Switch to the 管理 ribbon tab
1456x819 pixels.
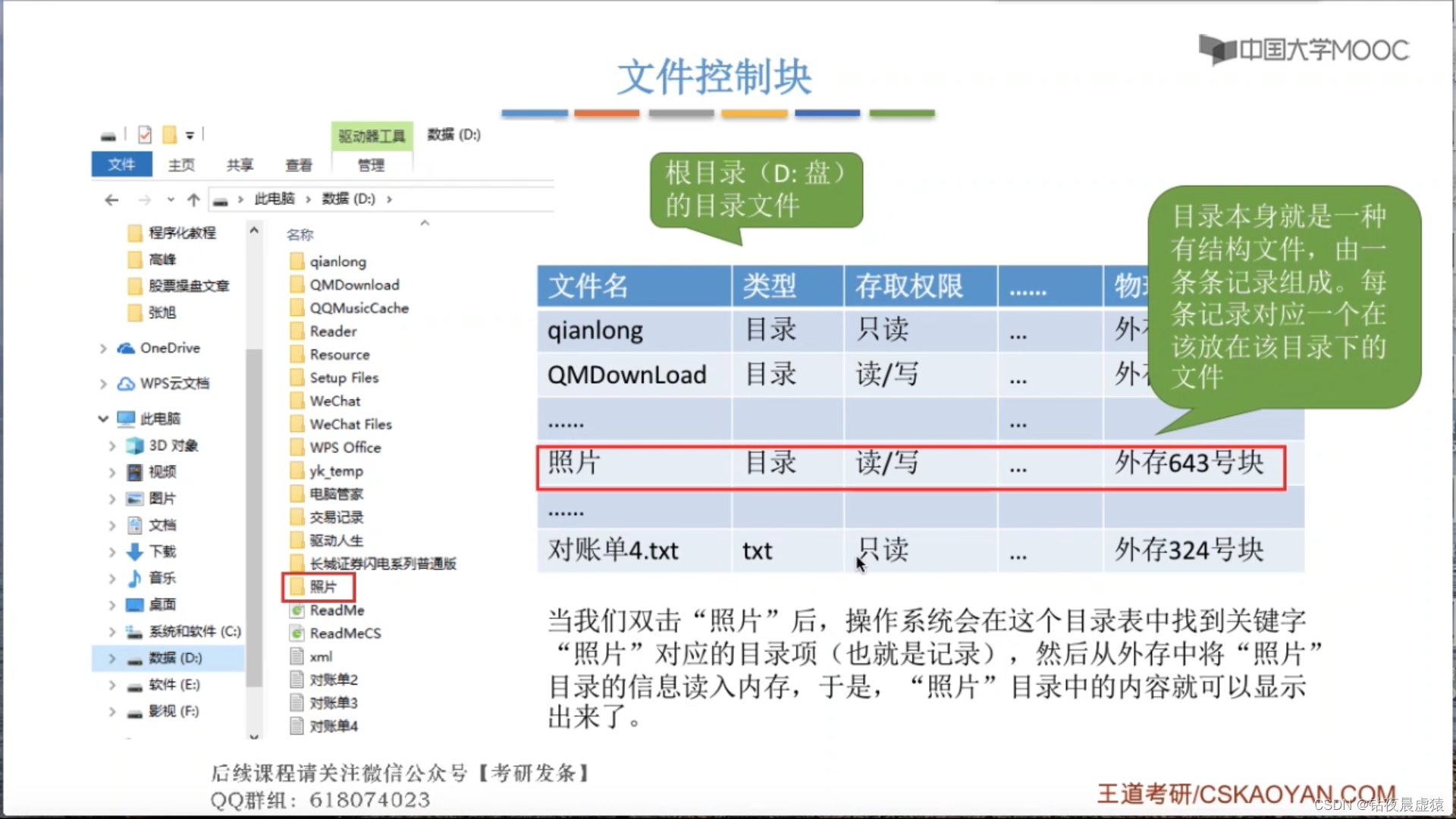[372, 165]
